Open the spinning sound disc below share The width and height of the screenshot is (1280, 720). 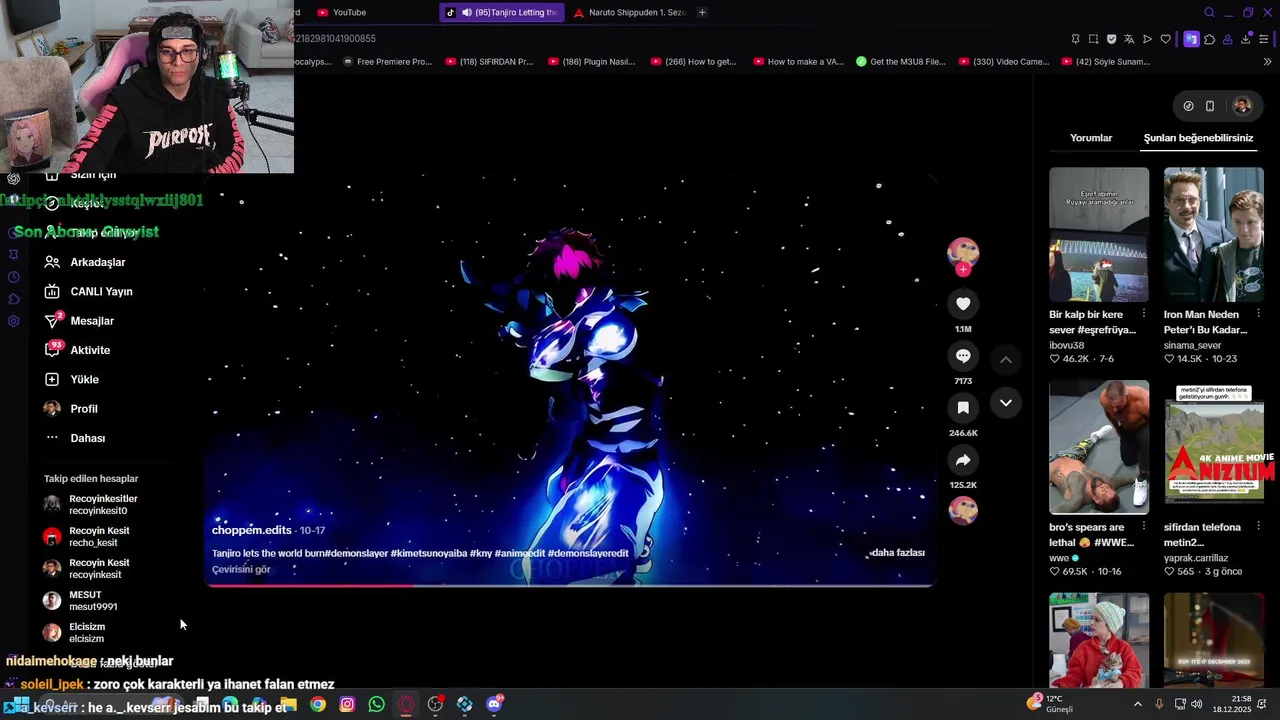(x=963, y=510)
